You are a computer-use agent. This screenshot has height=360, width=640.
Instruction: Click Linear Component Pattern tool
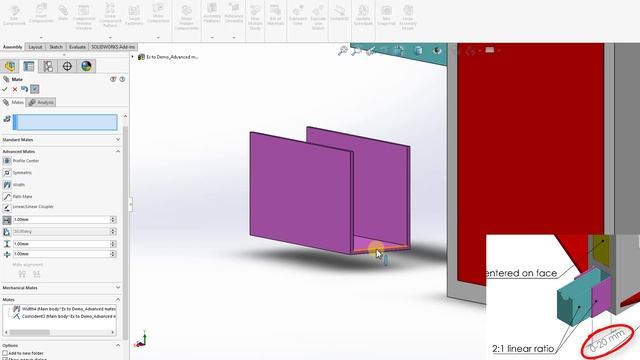pyautogui.click(x=110, y=16)
